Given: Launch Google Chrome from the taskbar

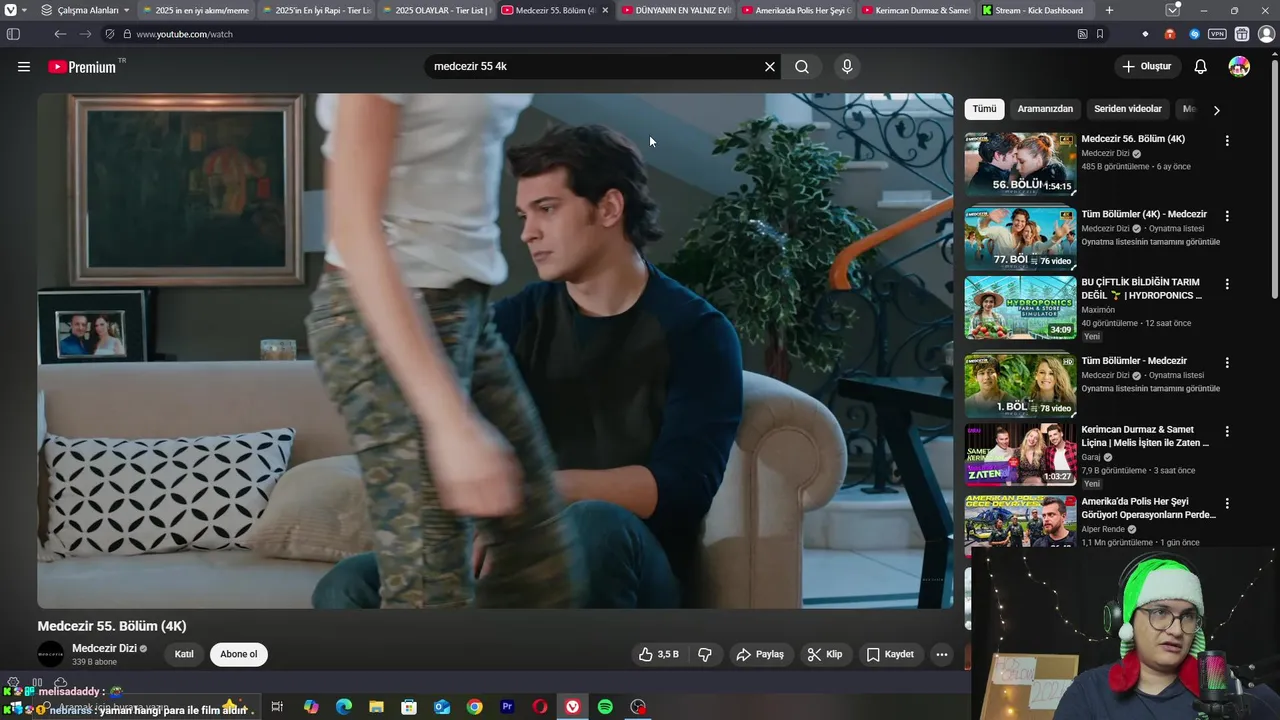Looking at the screenshot, I should 474,707.
